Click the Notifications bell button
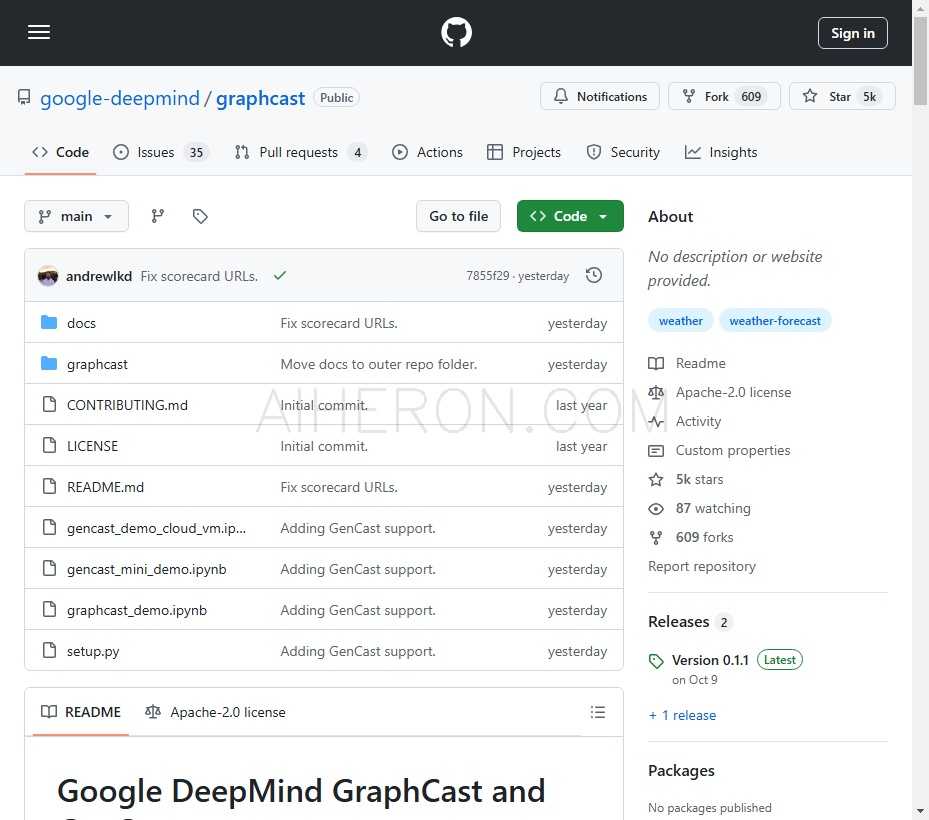The image size is (929, 820). tap(600, 96)
